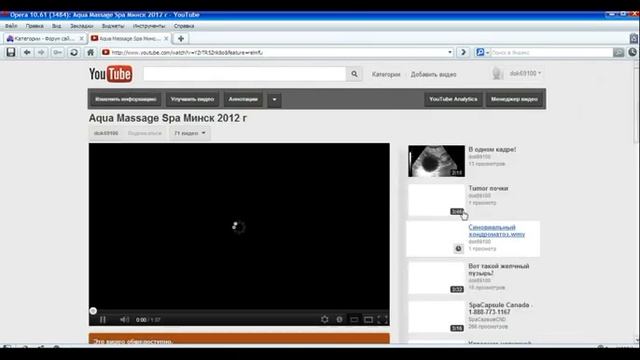Mute the video with the speaker icon
640x360 pixels.
(124, 320)
